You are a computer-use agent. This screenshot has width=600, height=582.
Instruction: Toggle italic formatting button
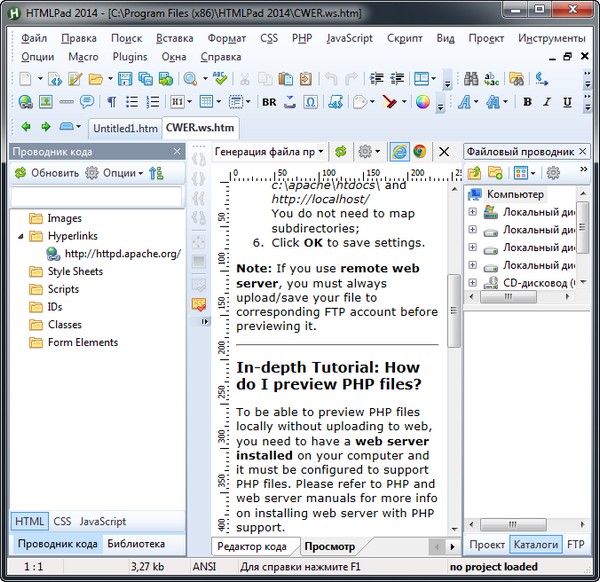pos(549,101)
